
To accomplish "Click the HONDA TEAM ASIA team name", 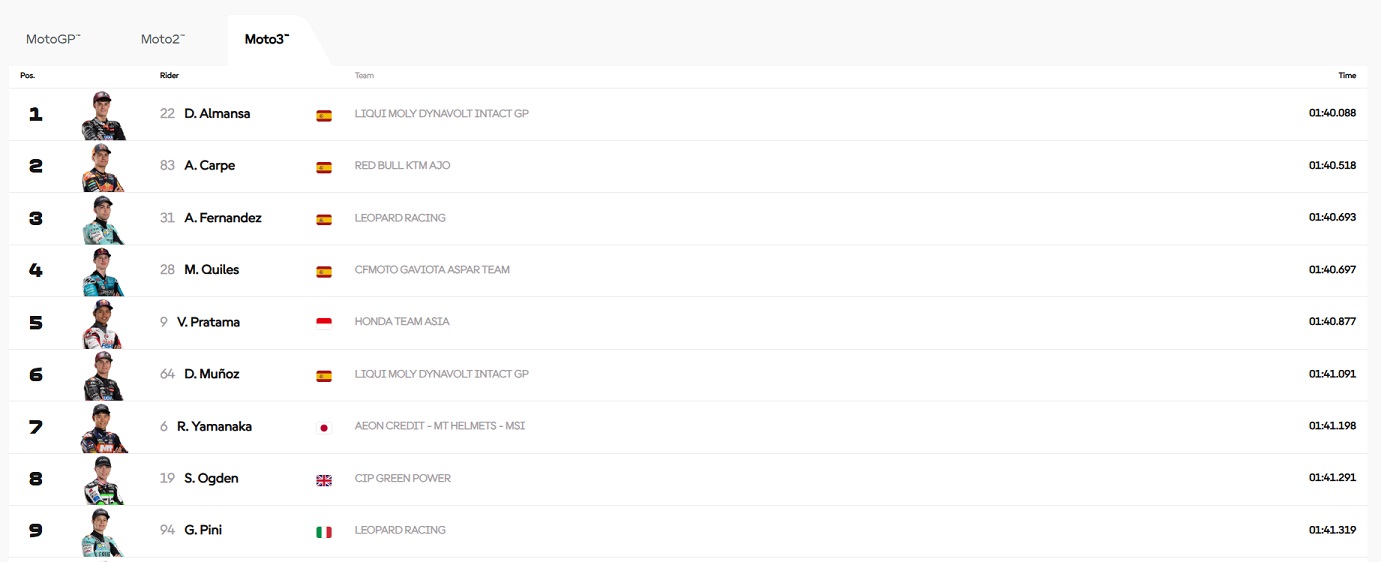I will click(x=402, y=322).
